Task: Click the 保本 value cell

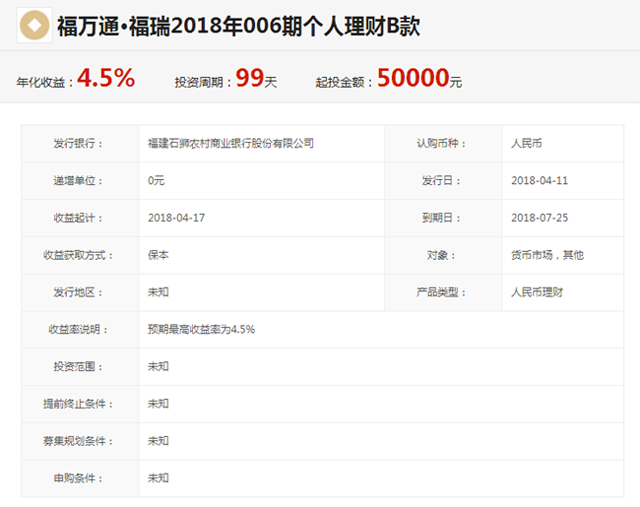Action: pos(261,255)
